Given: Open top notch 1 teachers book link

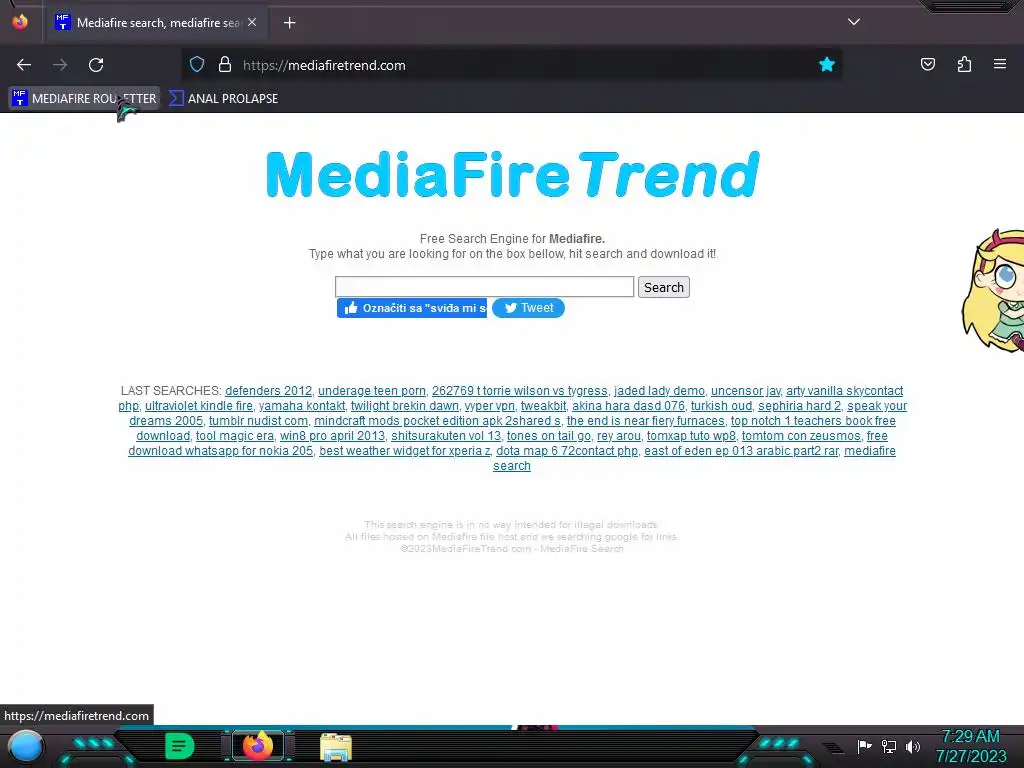Looking at the screenshot, I should pos(813,421).
